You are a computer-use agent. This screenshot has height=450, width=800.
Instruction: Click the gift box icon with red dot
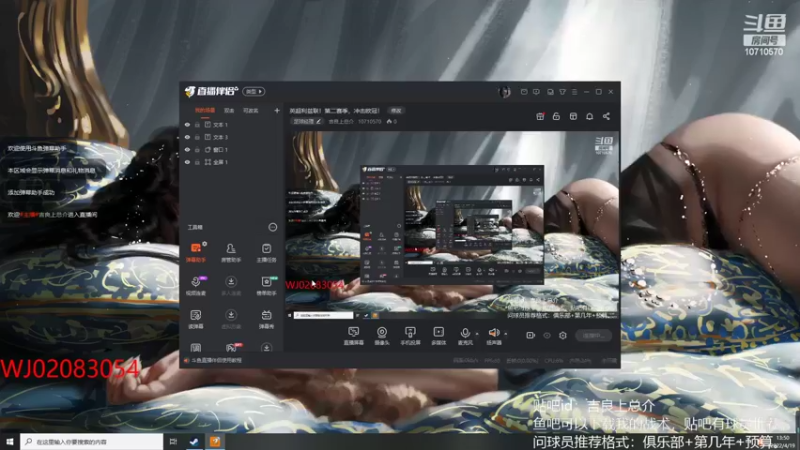(x=540, y=116)
